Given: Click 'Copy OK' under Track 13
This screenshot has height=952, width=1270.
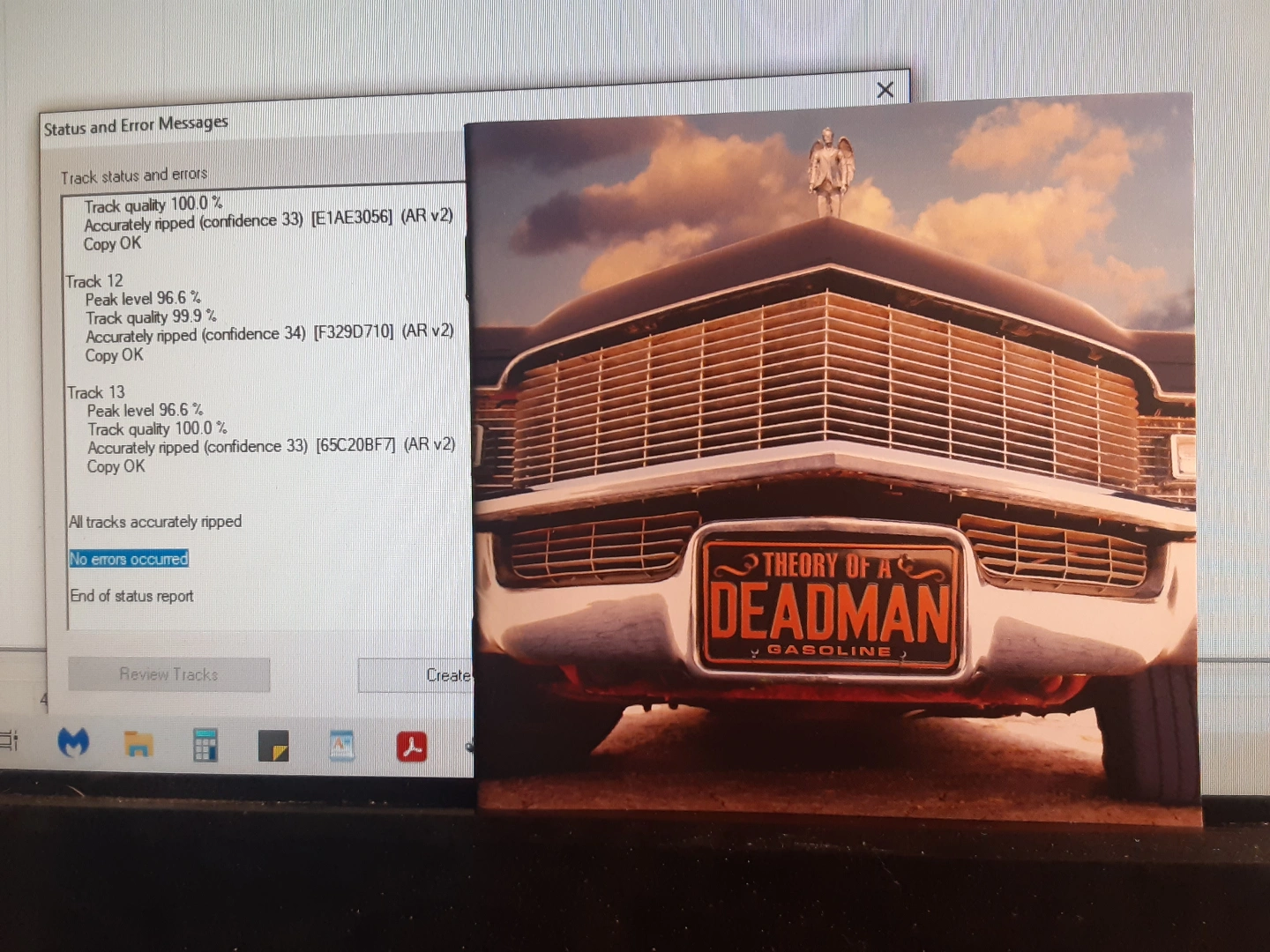Looking at the screenshot, I should (116, 466).
